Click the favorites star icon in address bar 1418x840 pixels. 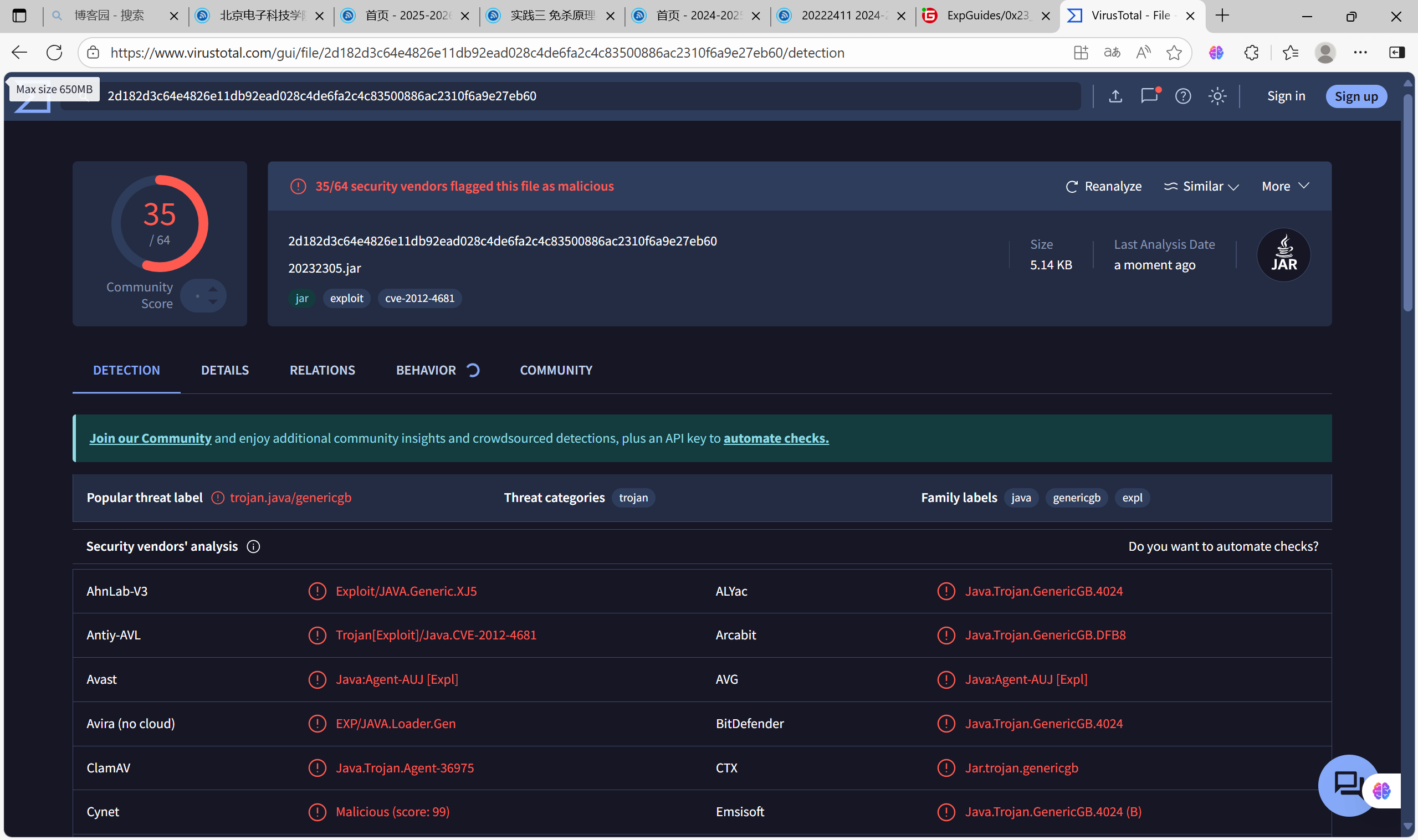(x=1174, y=53)
